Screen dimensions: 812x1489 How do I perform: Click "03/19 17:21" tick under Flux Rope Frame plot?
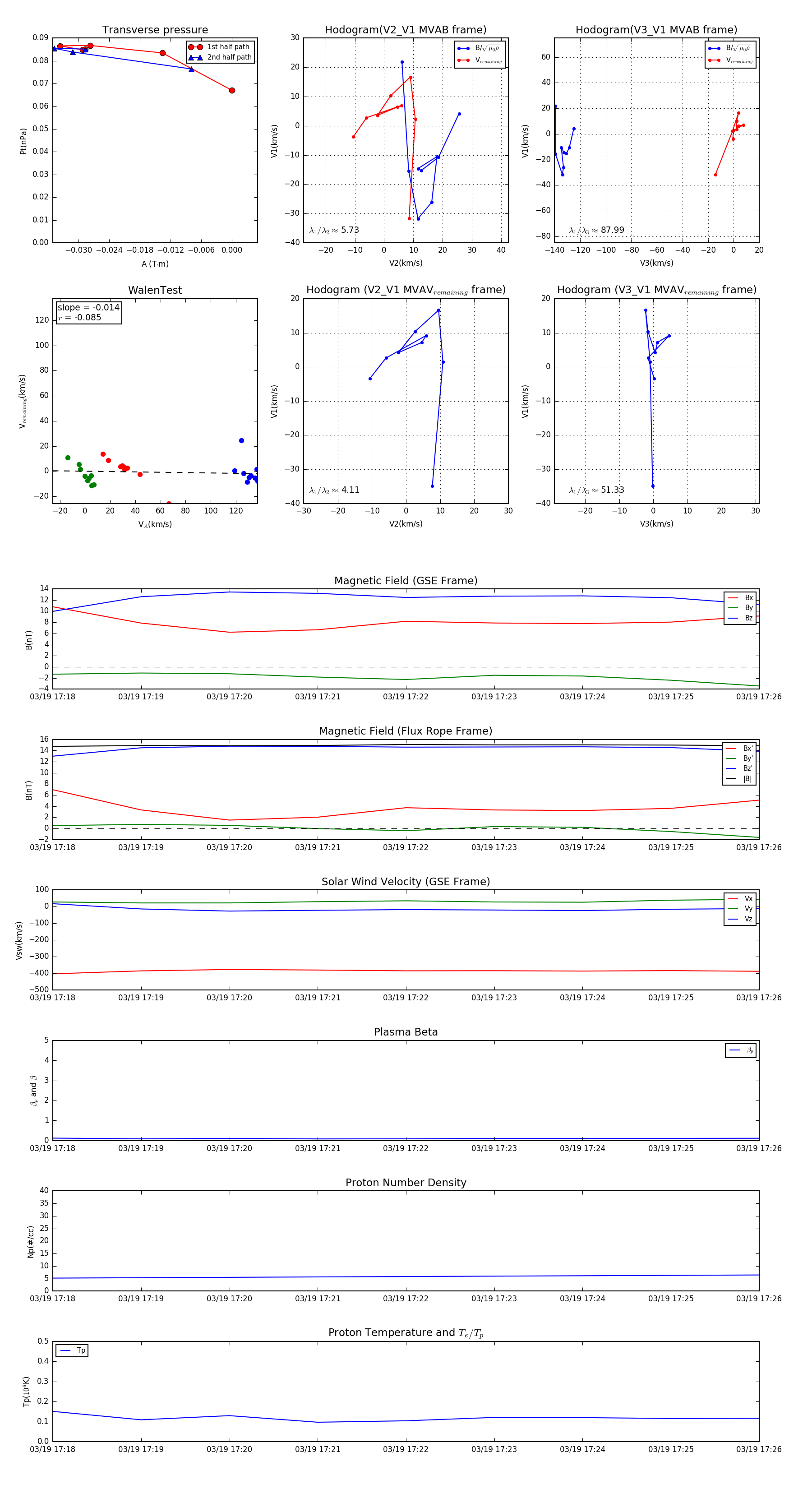pos(318,848)
